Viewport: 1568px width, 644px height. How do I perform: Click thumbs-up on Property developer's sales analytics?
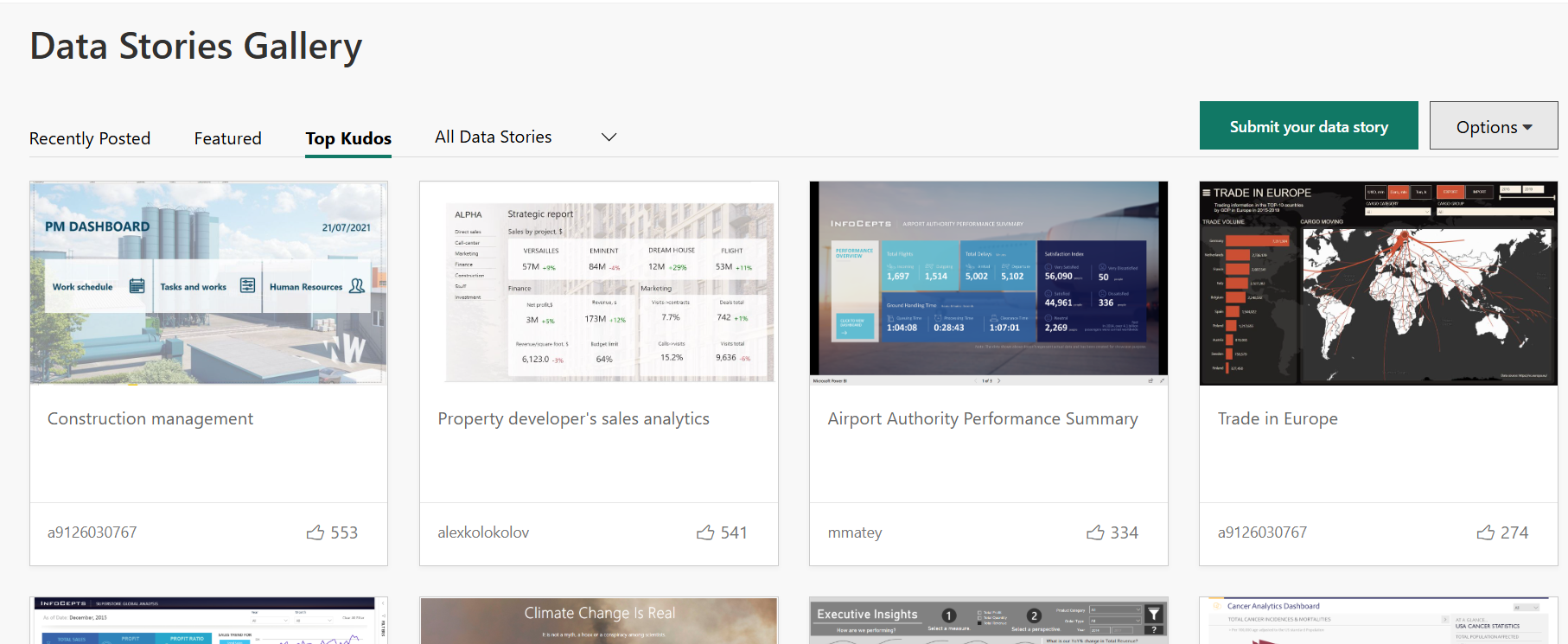click(x=705, y=532)
